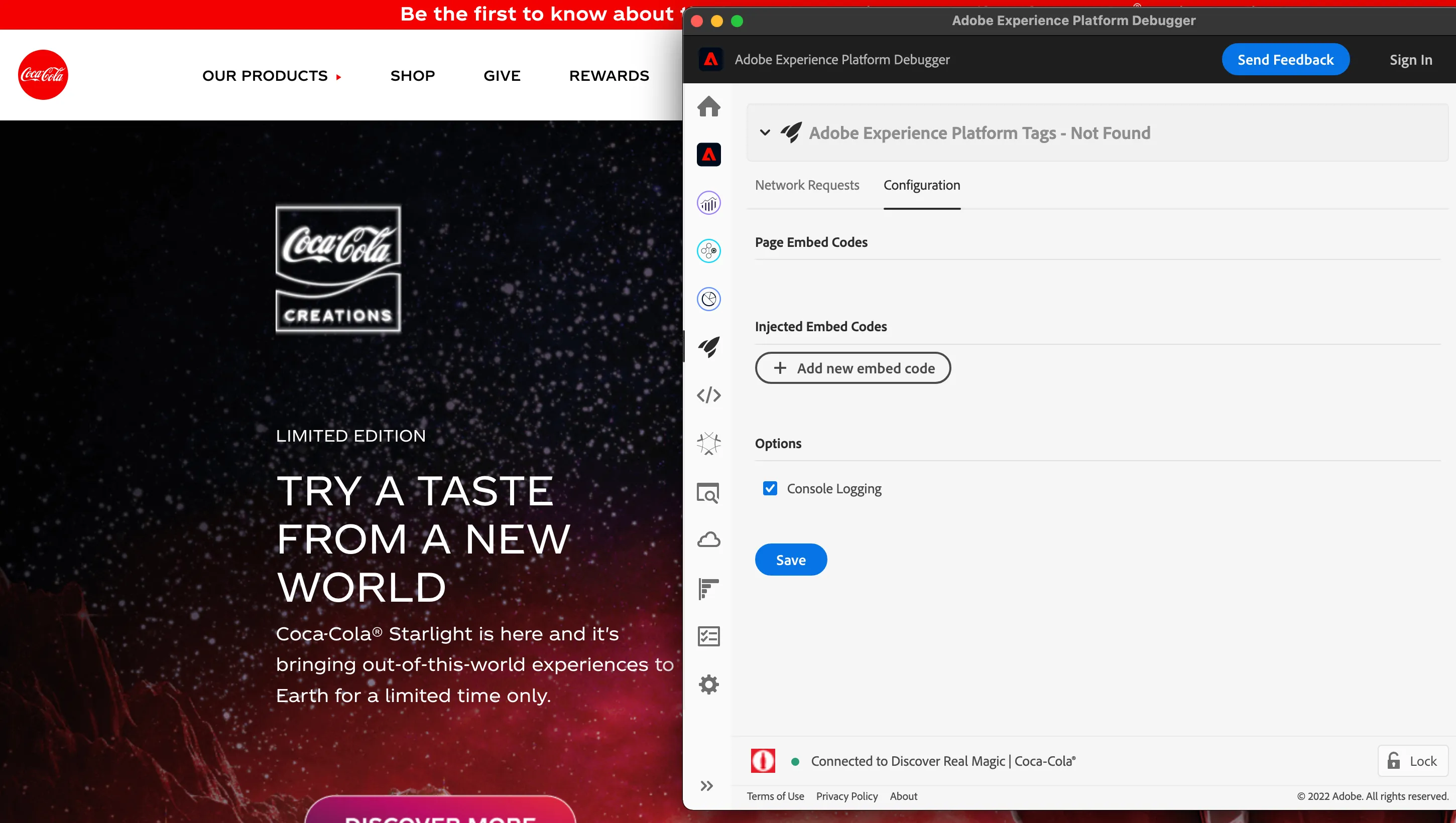Click the Adobe logo in debugger header

[x=710, y=59]
